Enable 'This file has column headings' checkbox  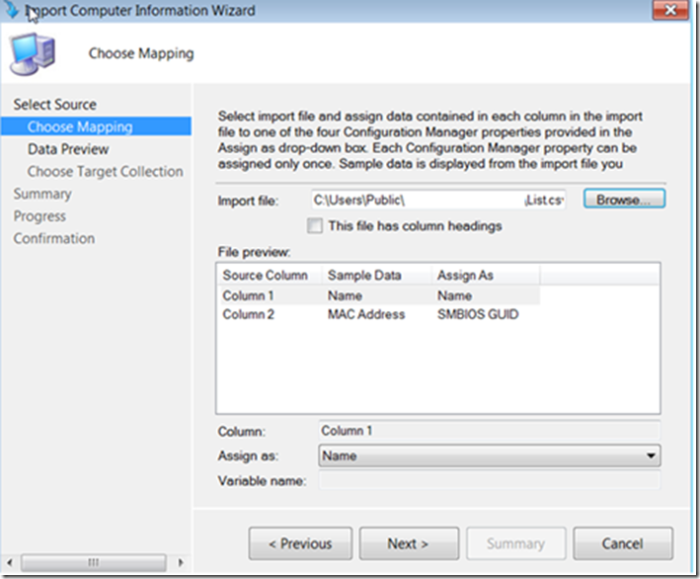point(315,226)
